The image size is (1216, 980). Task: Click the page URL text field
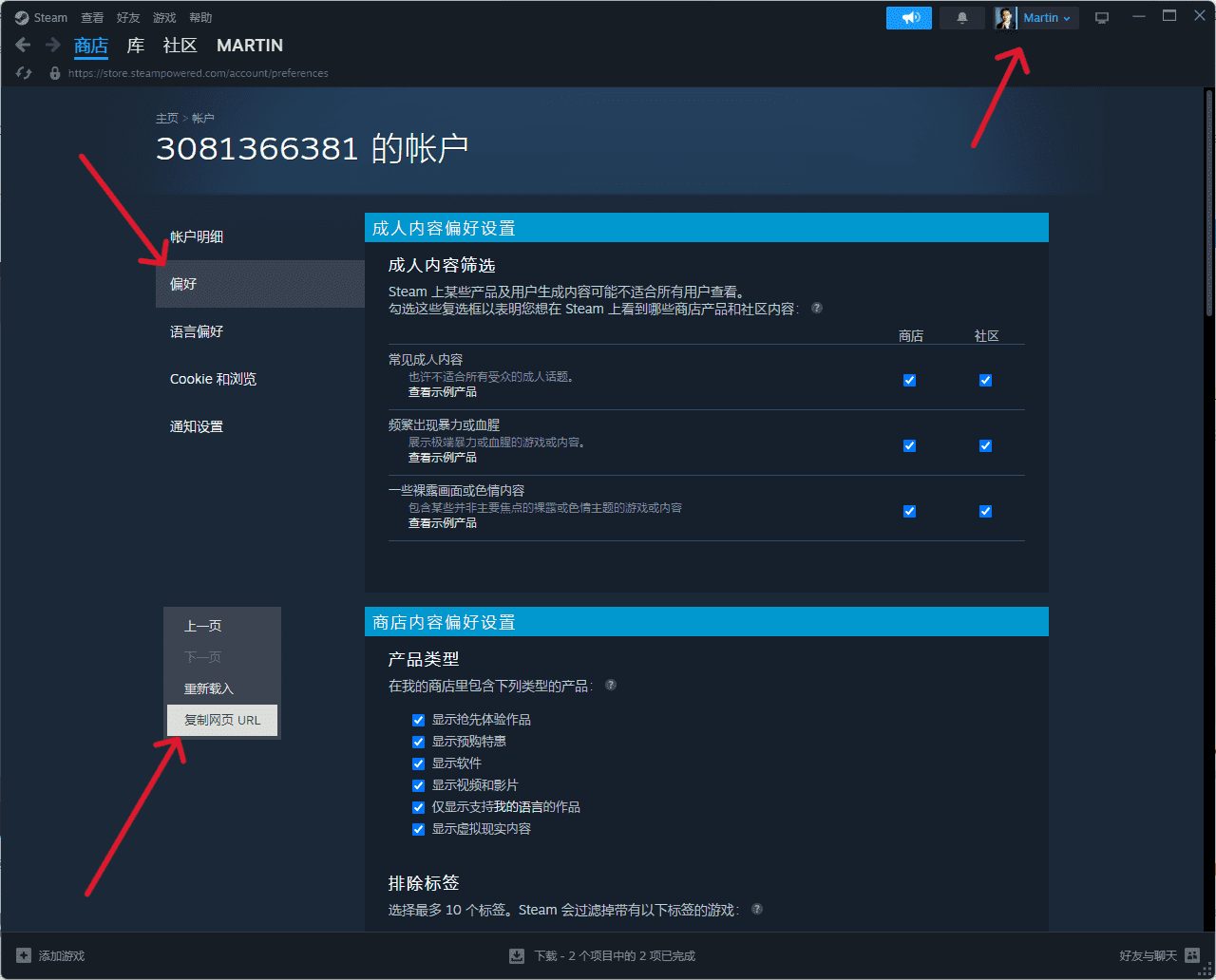199,73
